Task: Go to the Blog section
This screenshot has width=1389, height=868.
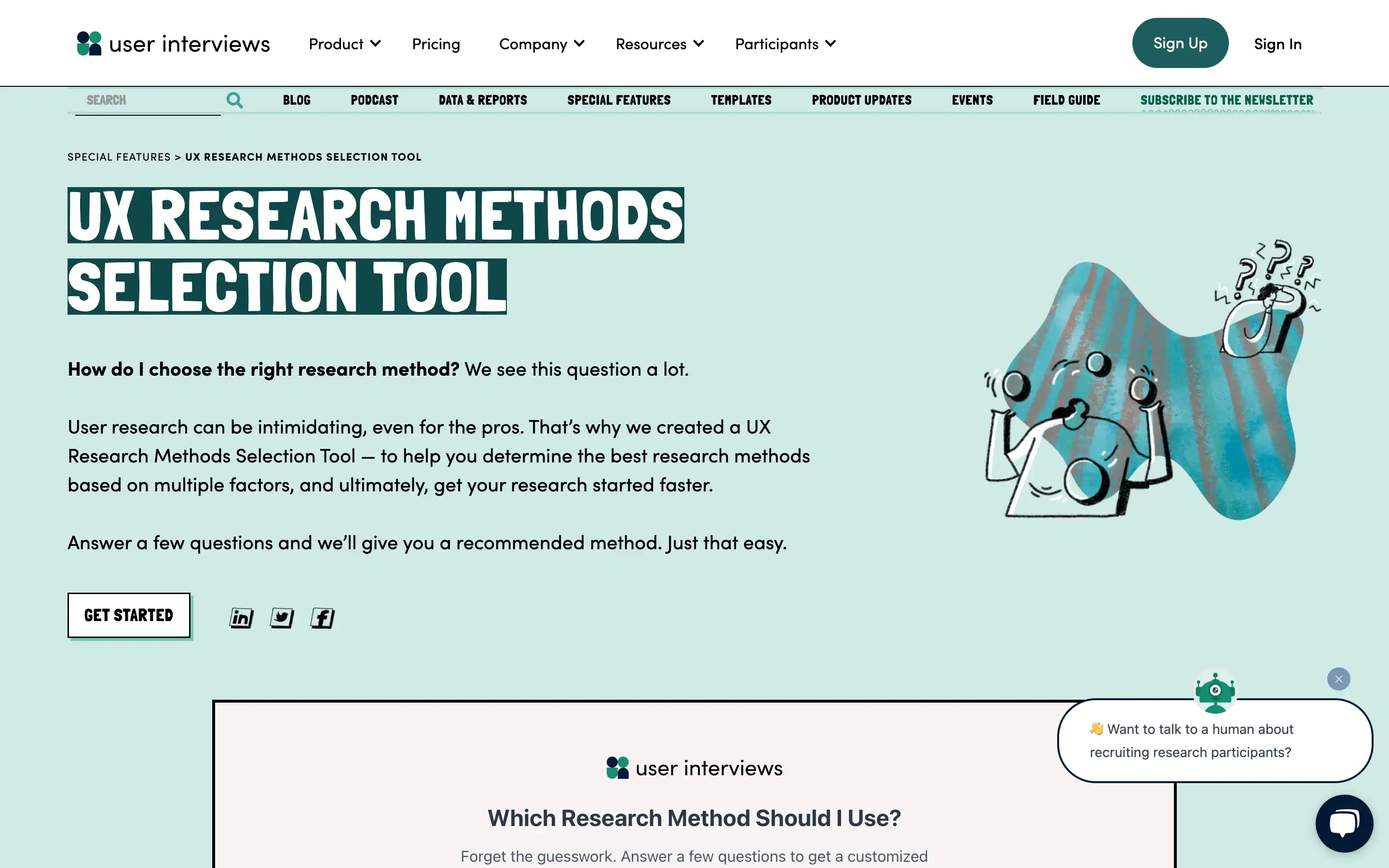Action: coord(297,100)
